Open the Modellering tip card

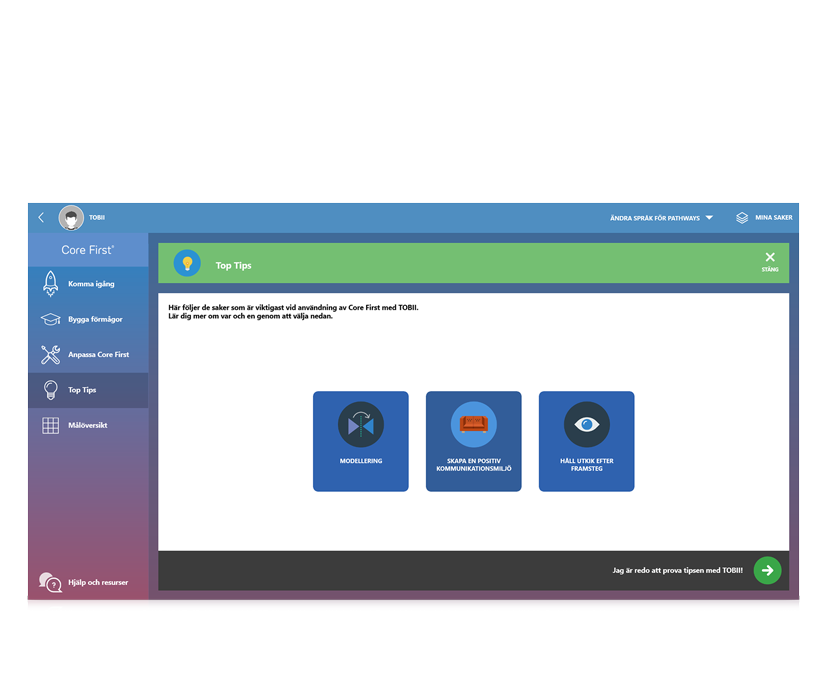(x=360, y=441)
